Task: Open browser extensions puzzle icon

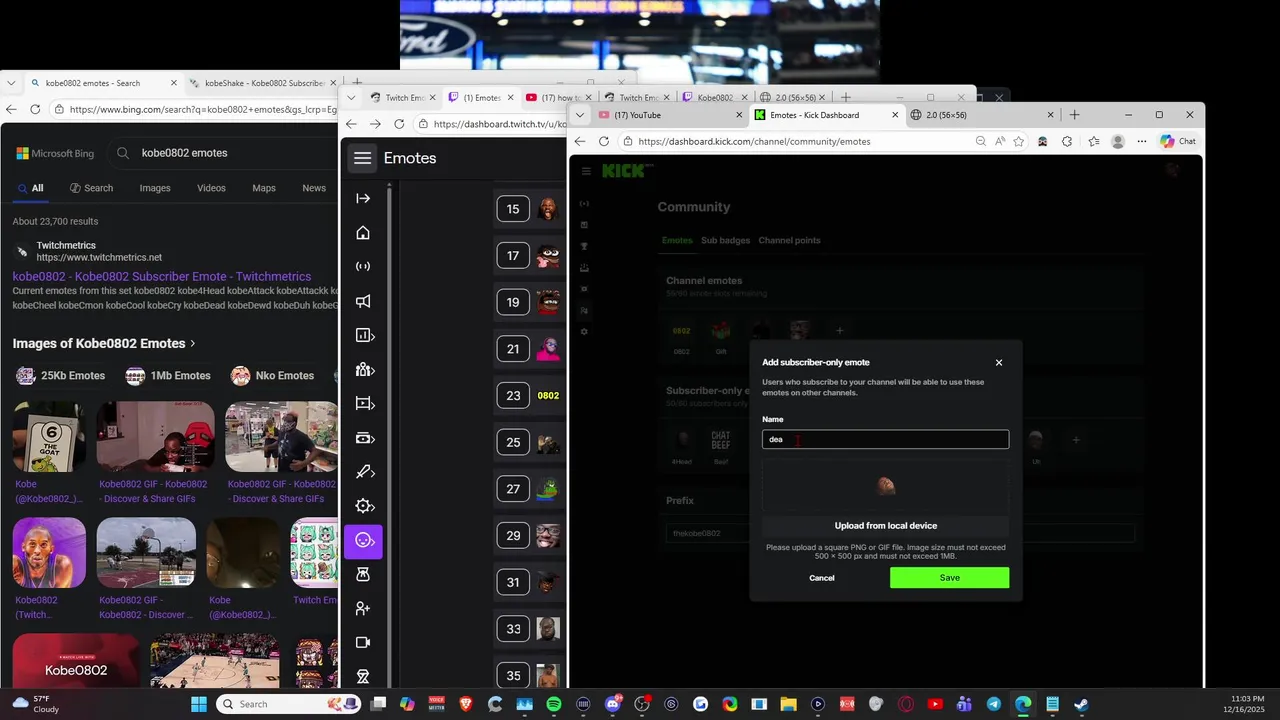Action: tap(1067, 142)
